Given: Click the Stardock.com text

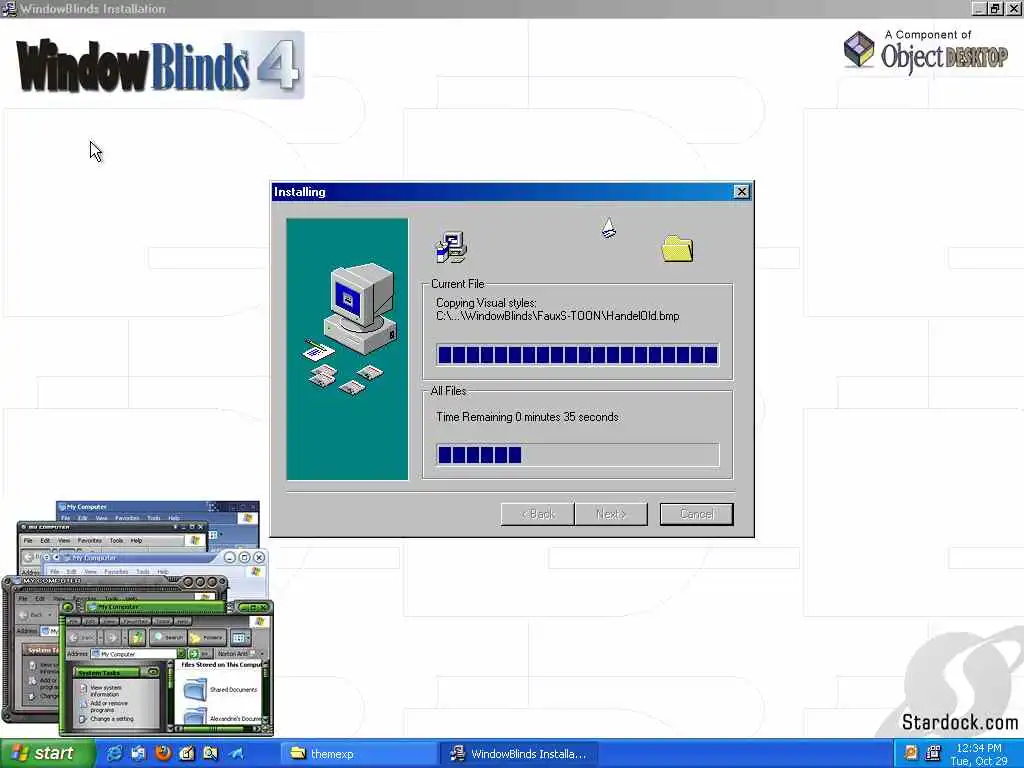Looking at the screenshot, I should (959, 722).
